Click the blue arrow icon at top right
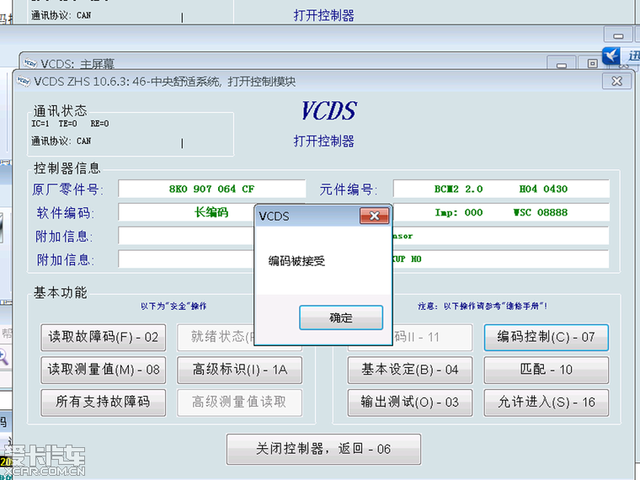 click(614, 56)
